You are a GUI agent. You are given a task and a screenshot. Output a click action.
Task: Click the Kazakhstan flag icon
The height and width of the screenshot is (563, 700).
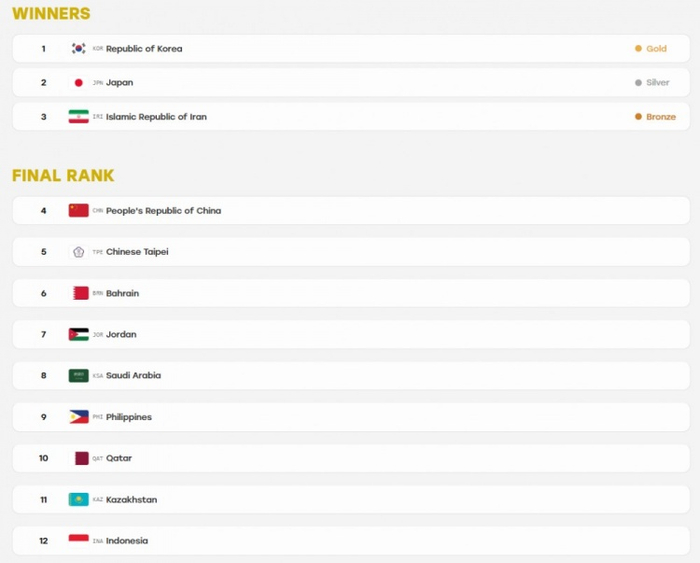[79, 499]
